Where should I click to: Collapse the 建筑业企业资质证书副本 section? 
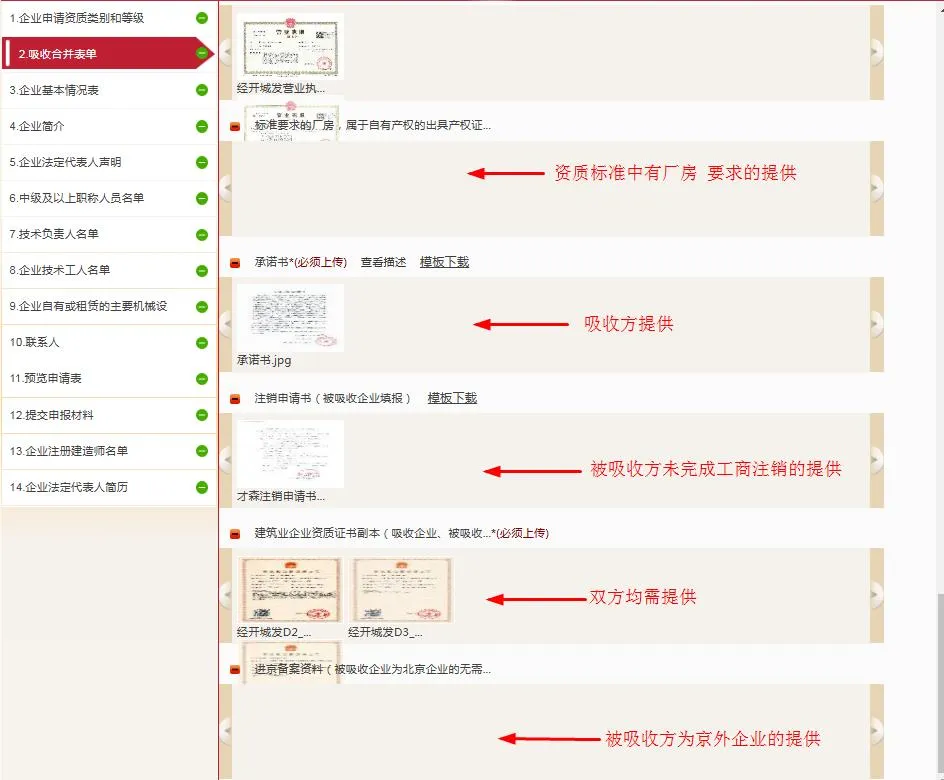(235, 534)
